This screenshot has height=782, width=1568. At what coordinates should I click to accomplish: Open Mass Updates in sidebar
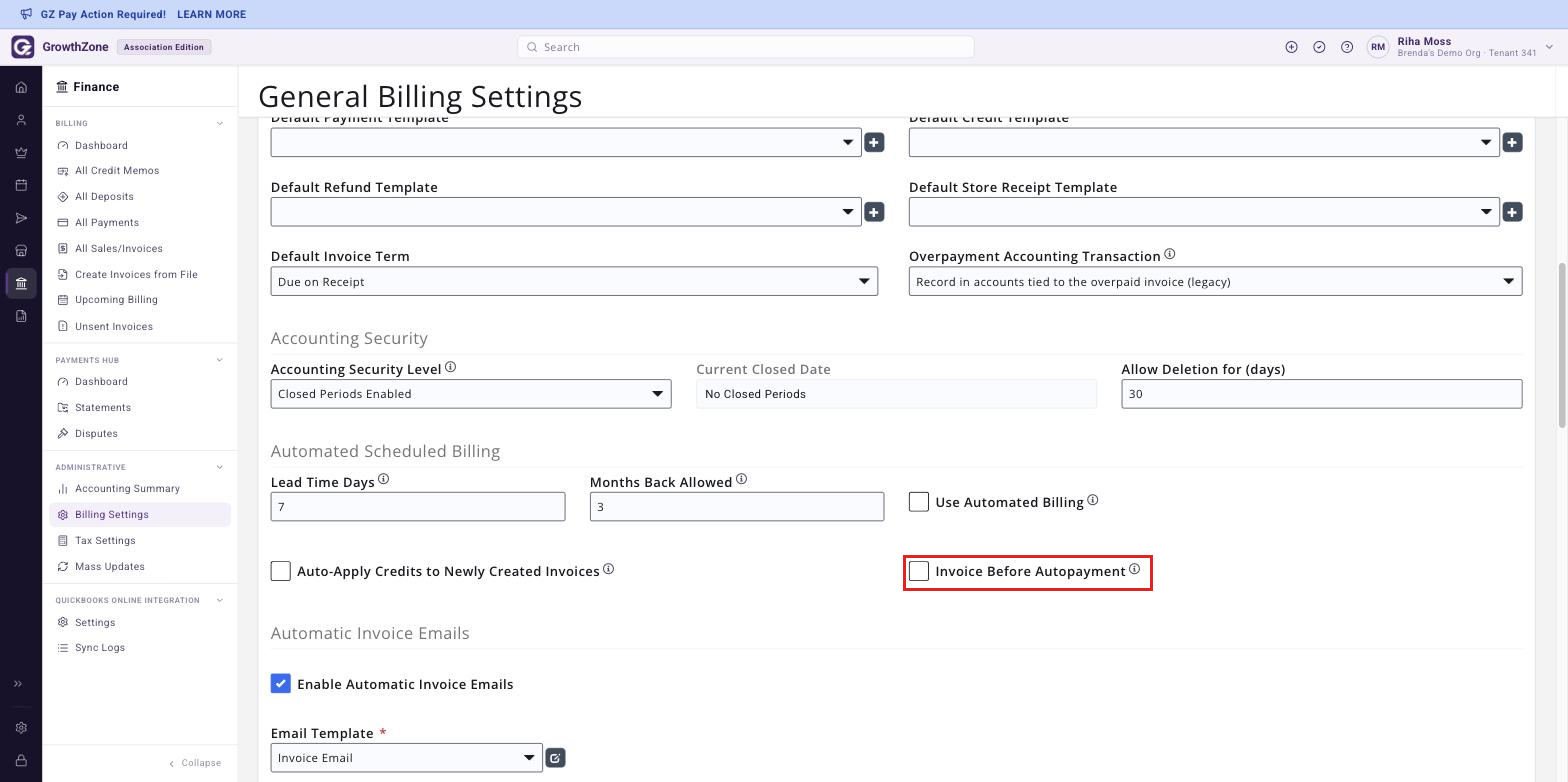pos(110,567)
